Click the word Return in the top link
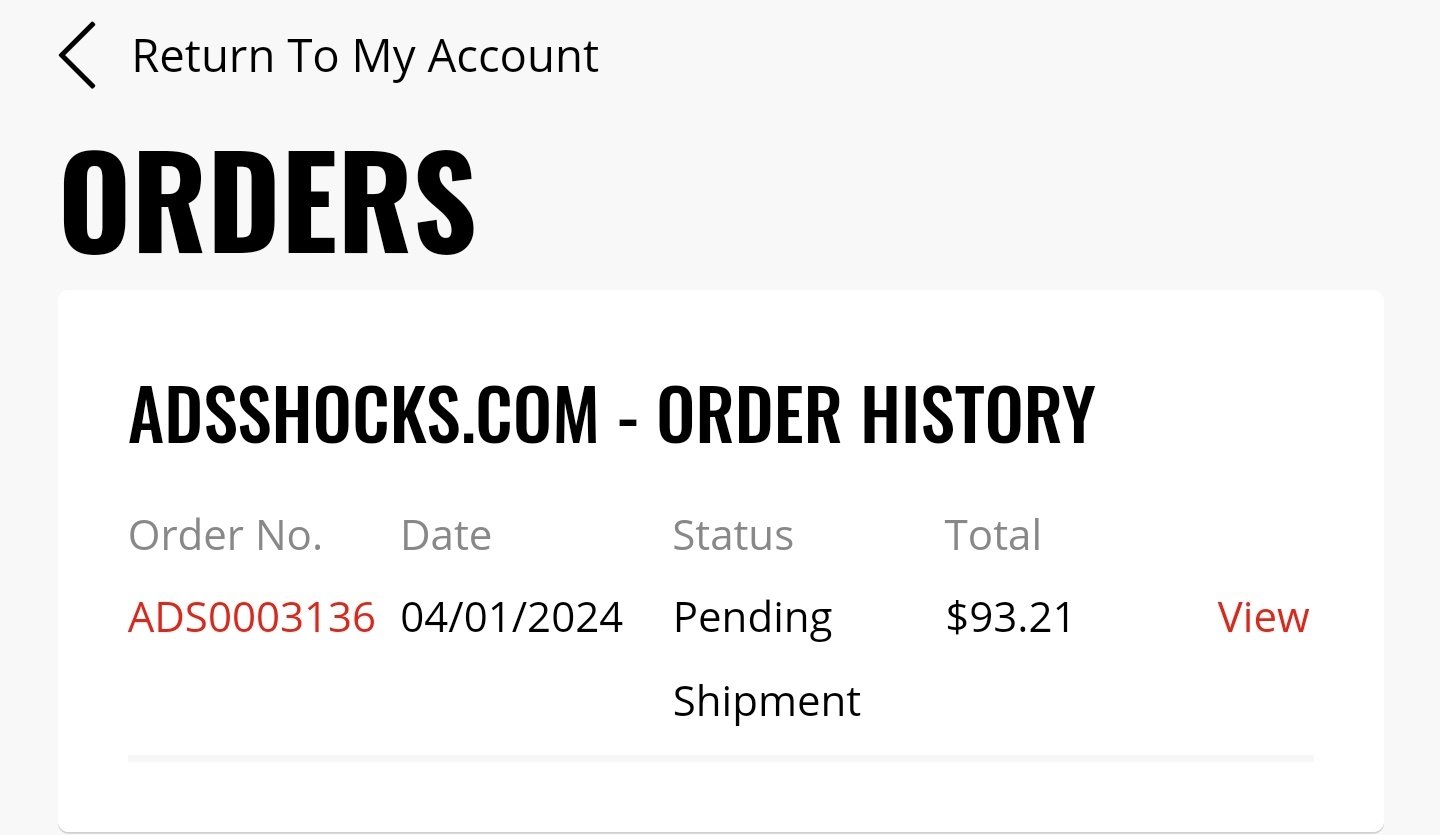1440x835 pixels. coord(203,56)
